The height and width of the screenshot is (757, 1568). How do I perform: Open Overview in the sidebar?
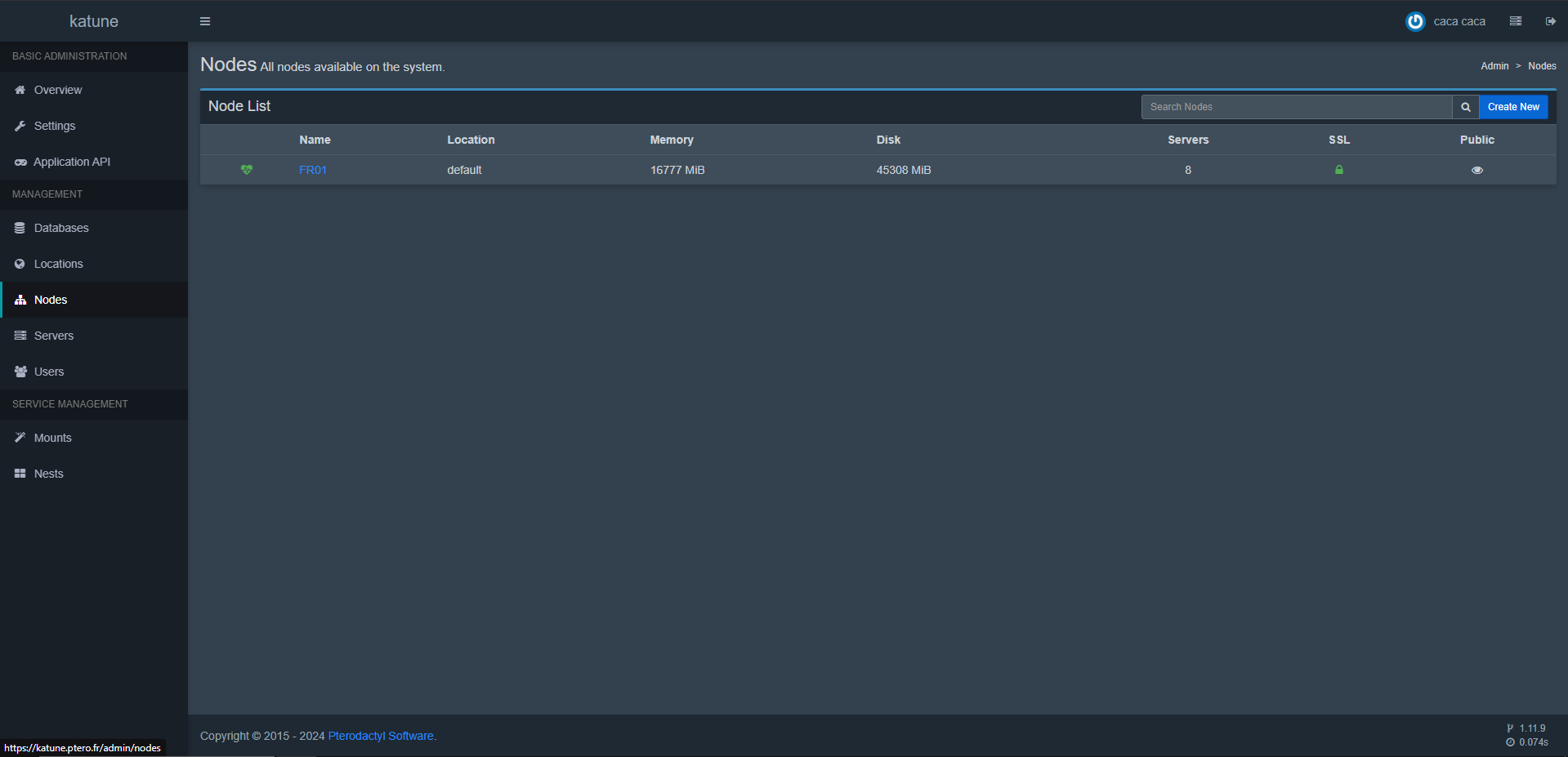(94, 90)
